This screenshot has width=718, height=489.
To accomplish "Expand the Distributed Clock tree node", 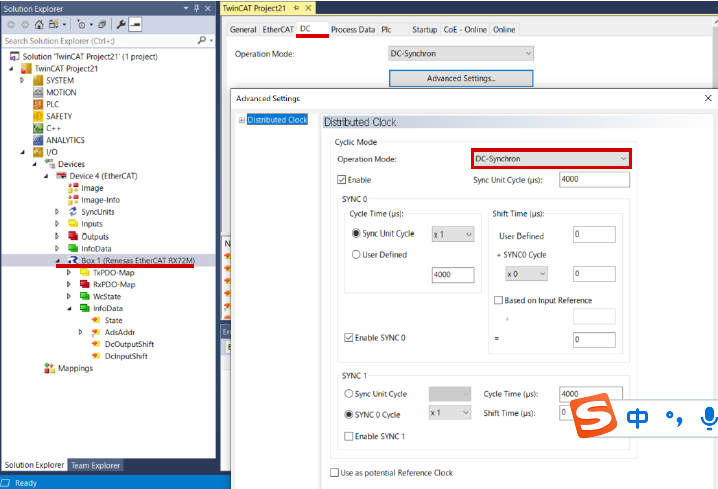I will (x=241, y=120).
